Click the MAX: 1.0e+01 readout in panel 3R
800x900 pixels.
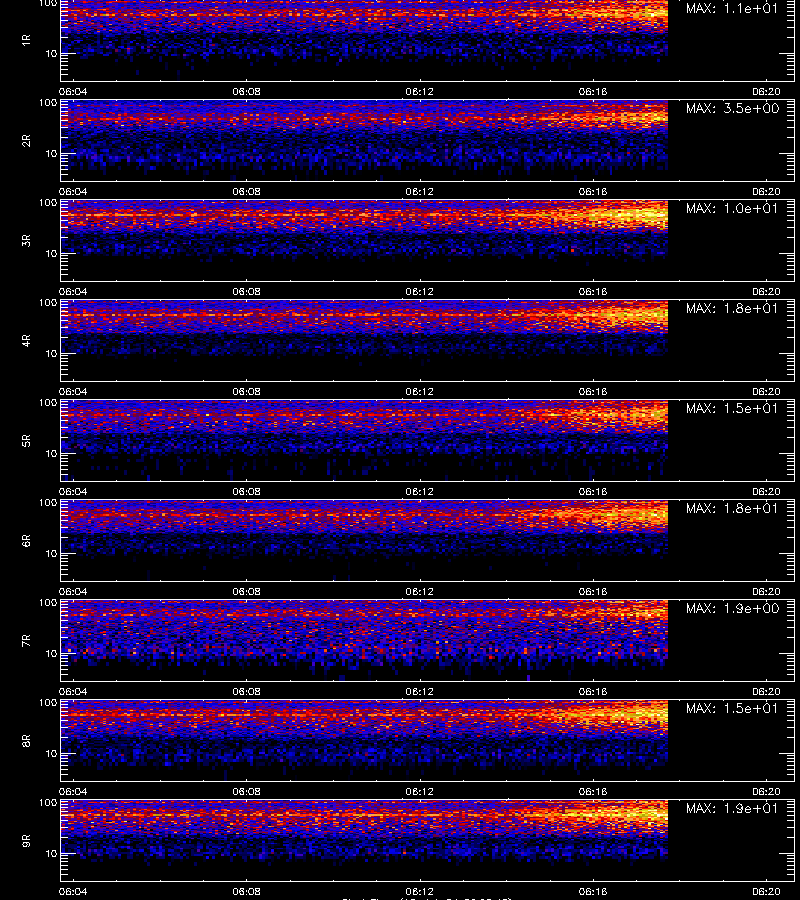[732, 208]
